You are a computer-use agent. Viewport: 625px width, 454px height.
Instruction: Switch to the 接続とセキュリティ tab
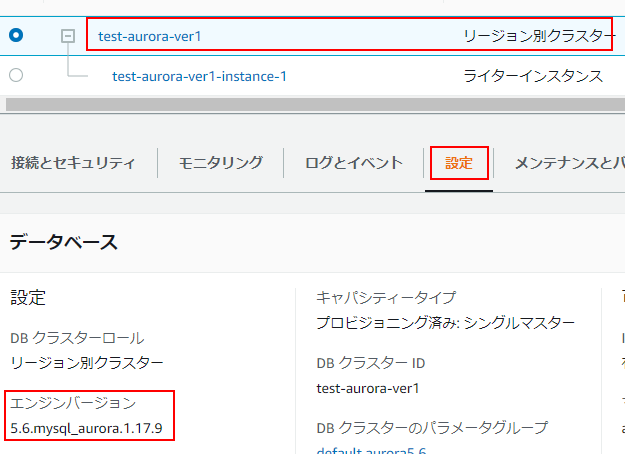point(73,163)
